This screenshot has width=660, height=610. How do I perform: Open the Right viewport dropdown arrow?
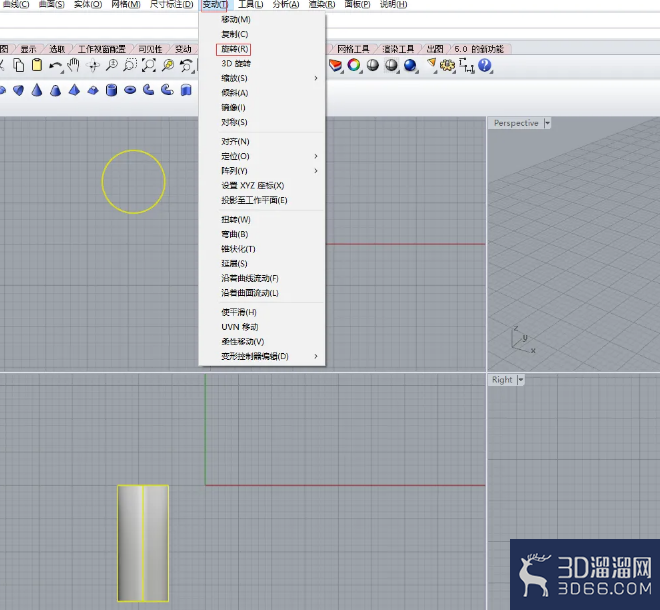[521, 380]
